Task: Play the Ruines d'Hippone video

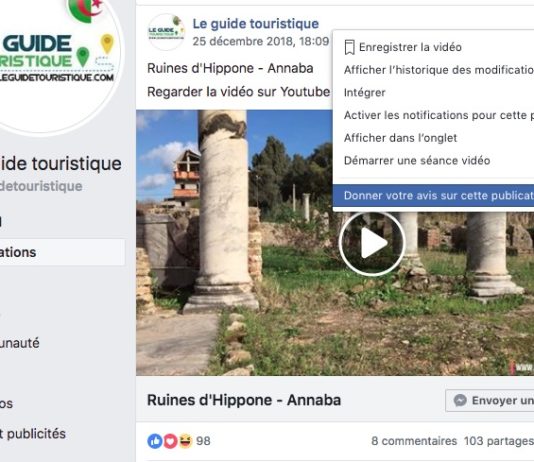Action: coord(372,243)
